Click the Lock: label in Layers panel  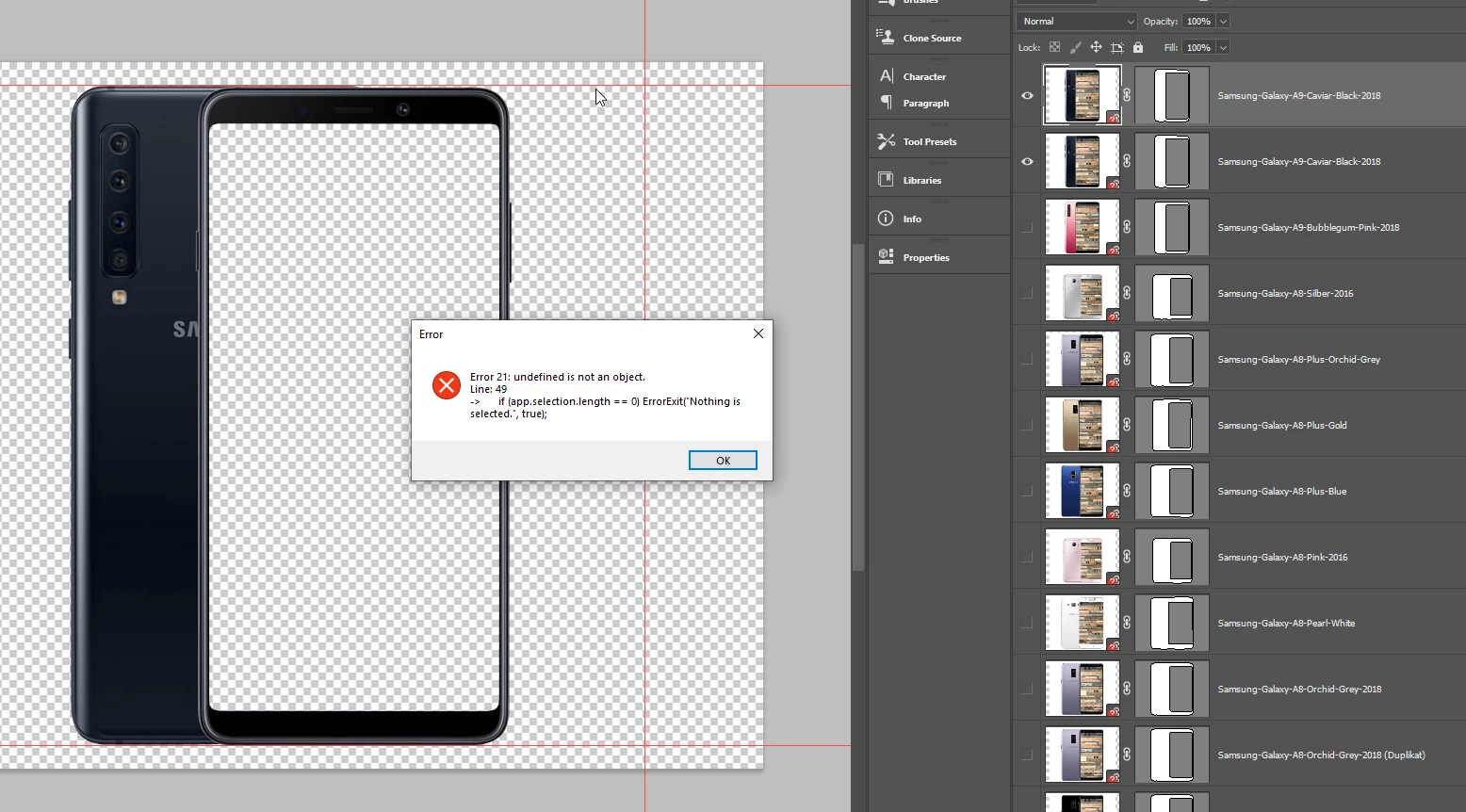pyautogui.click(x=1029, y=47)
